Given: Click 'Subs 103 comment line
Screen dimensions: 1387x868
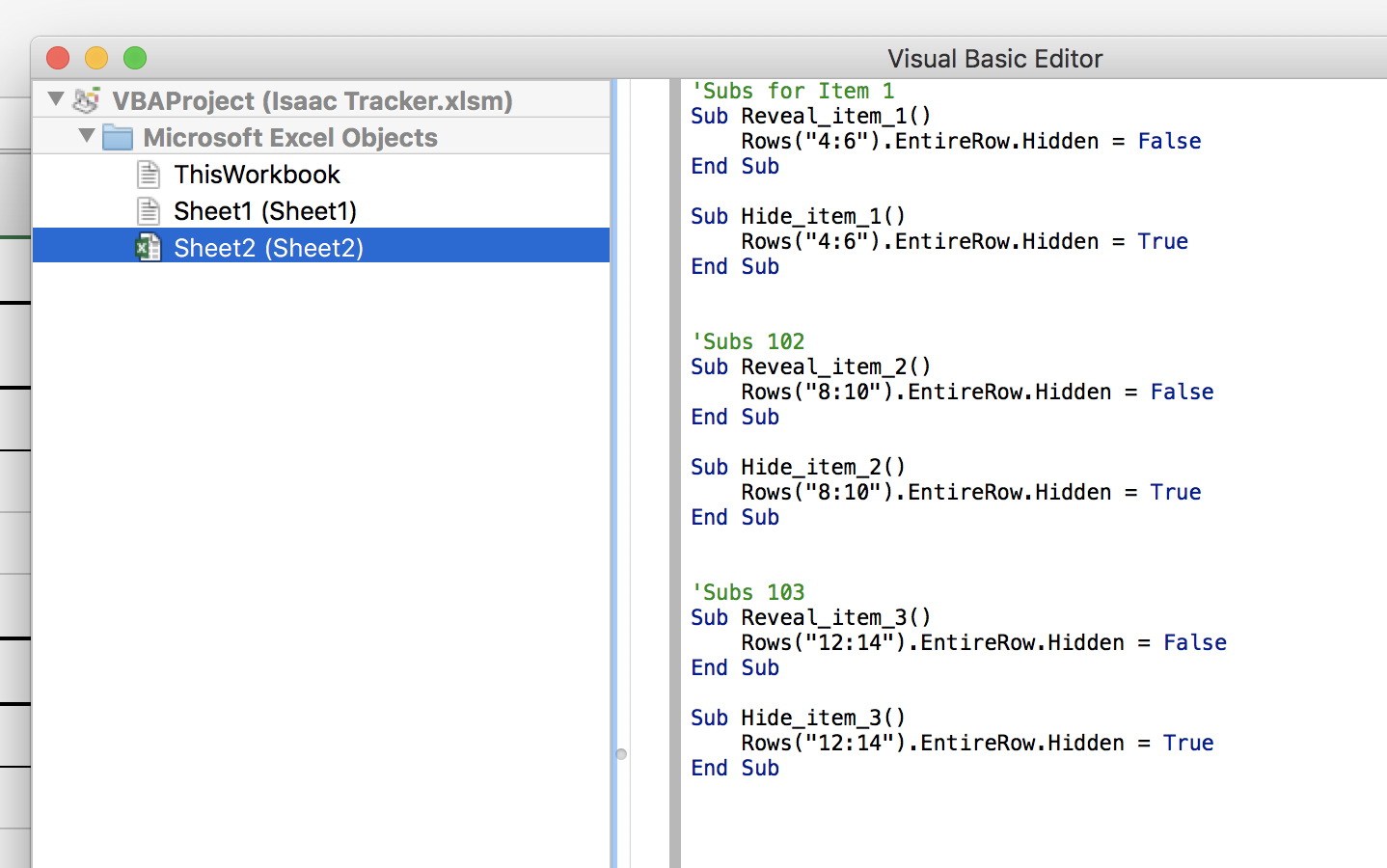Looking at the screenshot, I should (748, 592).
